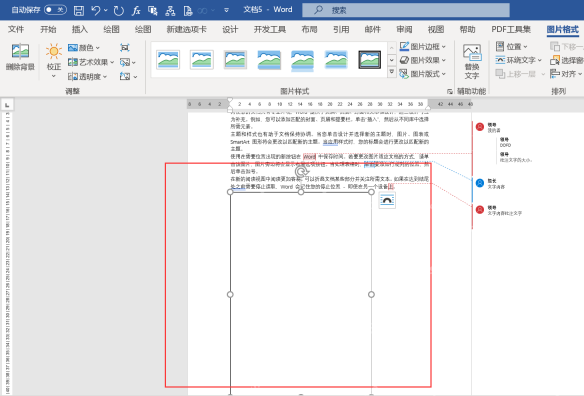This screenshot has height=396, width=584.
Task: Open the 环绕文字 Wrap Text dropdown
Action: tap(540, 60)
